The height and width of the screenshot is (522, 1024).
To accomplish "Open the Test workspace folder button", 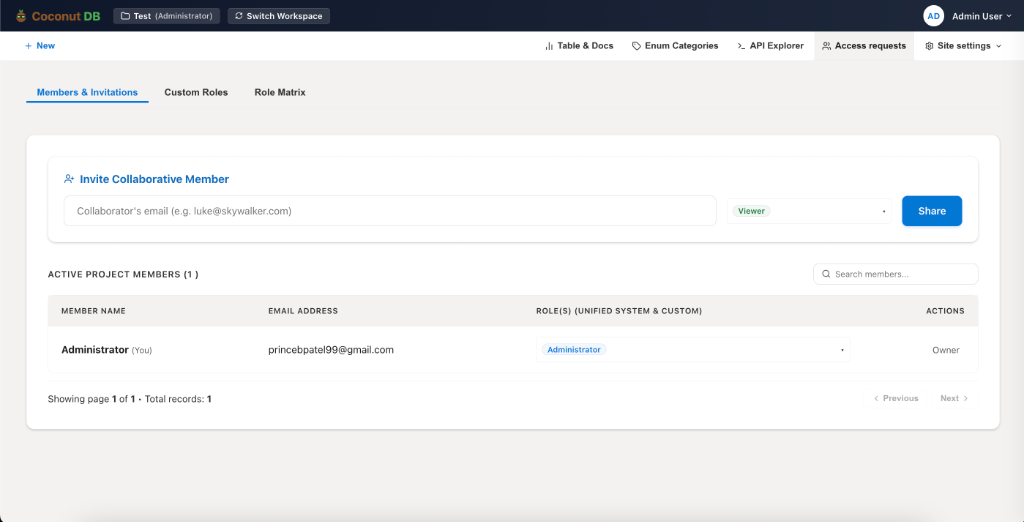I will [x=167, y=16].
